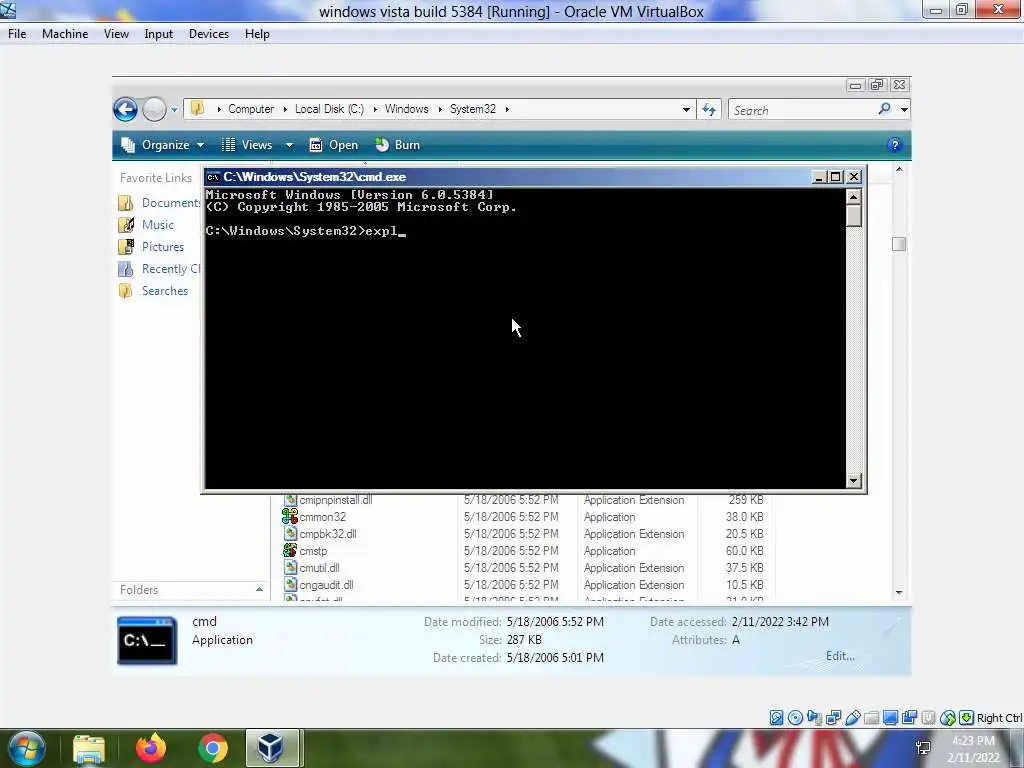Expand arrow after System32 in breadcrumb
The height and width of the screenshot is (768, 1024).
point(507,109)
